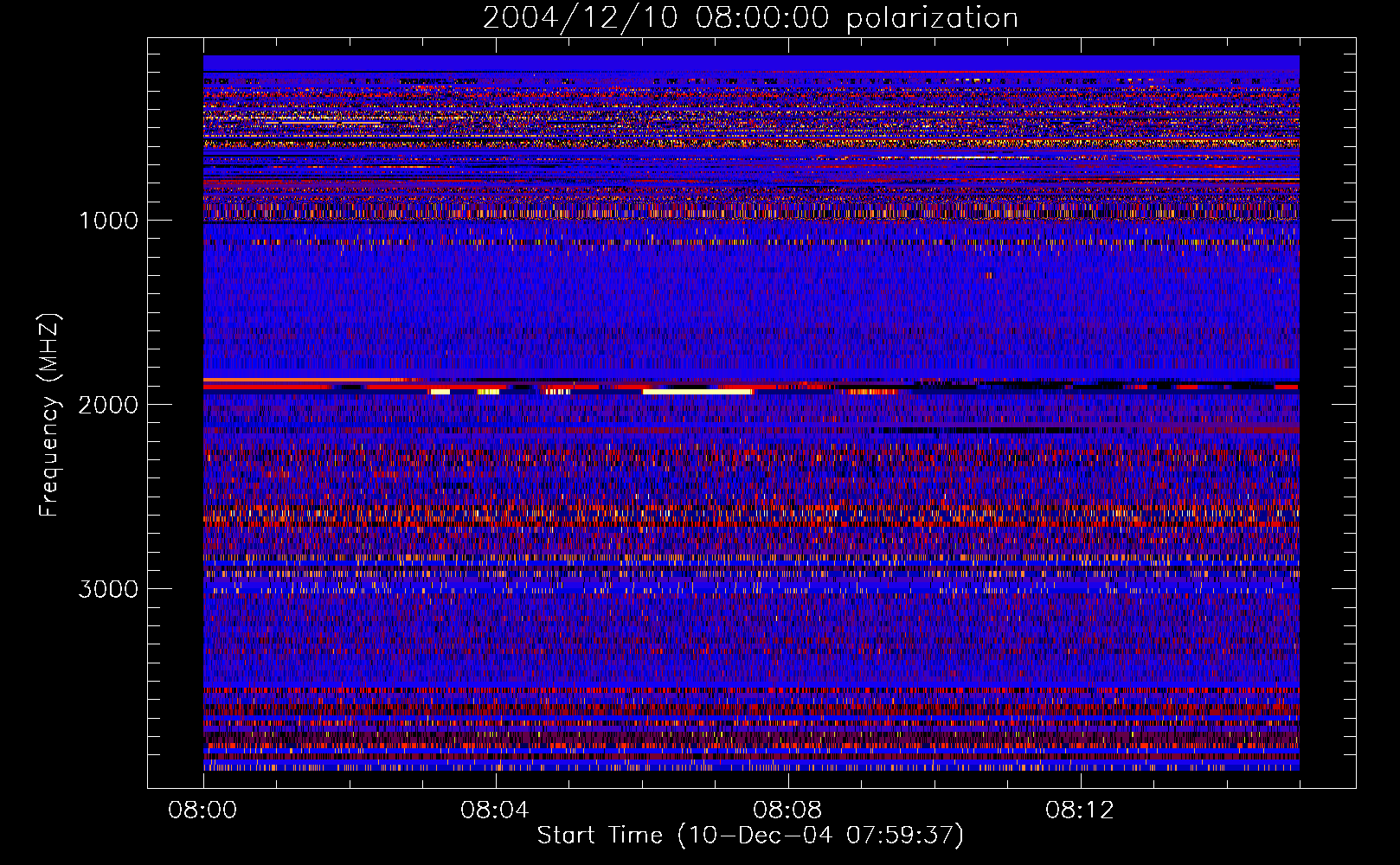Click the plot title "2004/12/10 08:00:00 polarization"
Viewport: 1400px width, 865px height.
pos(749,18)
